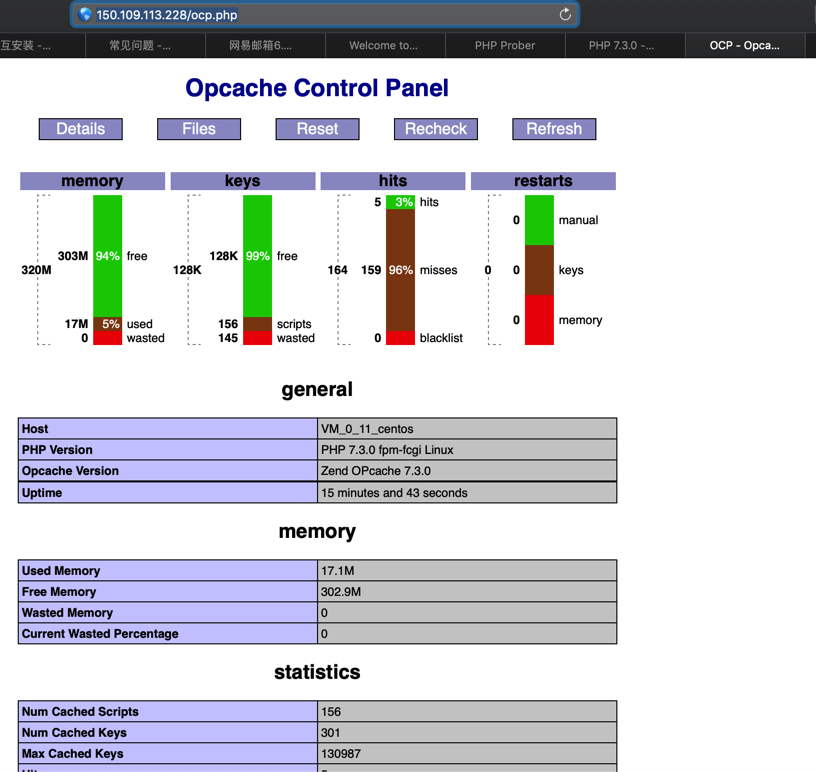This screenshot has width=816, height=772.
Task: Click the Uptime value 15 minutes and 43 seconds
Action: pyautogui.click(x=467, y=492)
